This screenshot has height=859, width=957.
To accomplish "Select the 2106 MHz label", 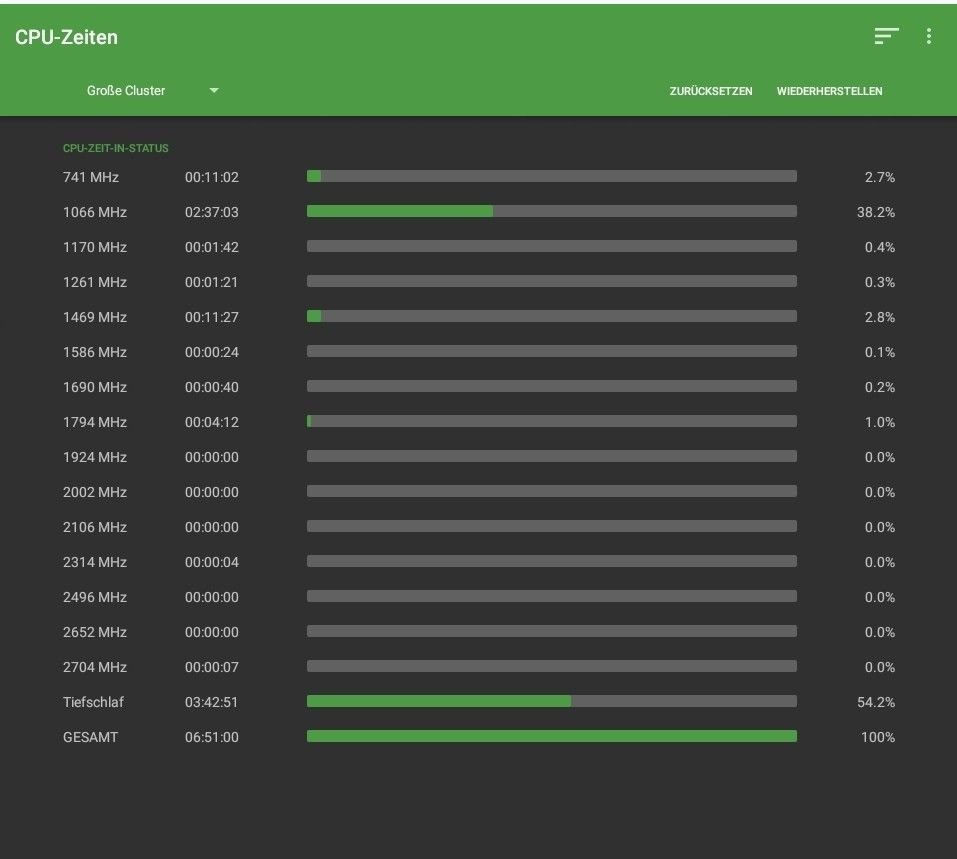I will point(95,527).
